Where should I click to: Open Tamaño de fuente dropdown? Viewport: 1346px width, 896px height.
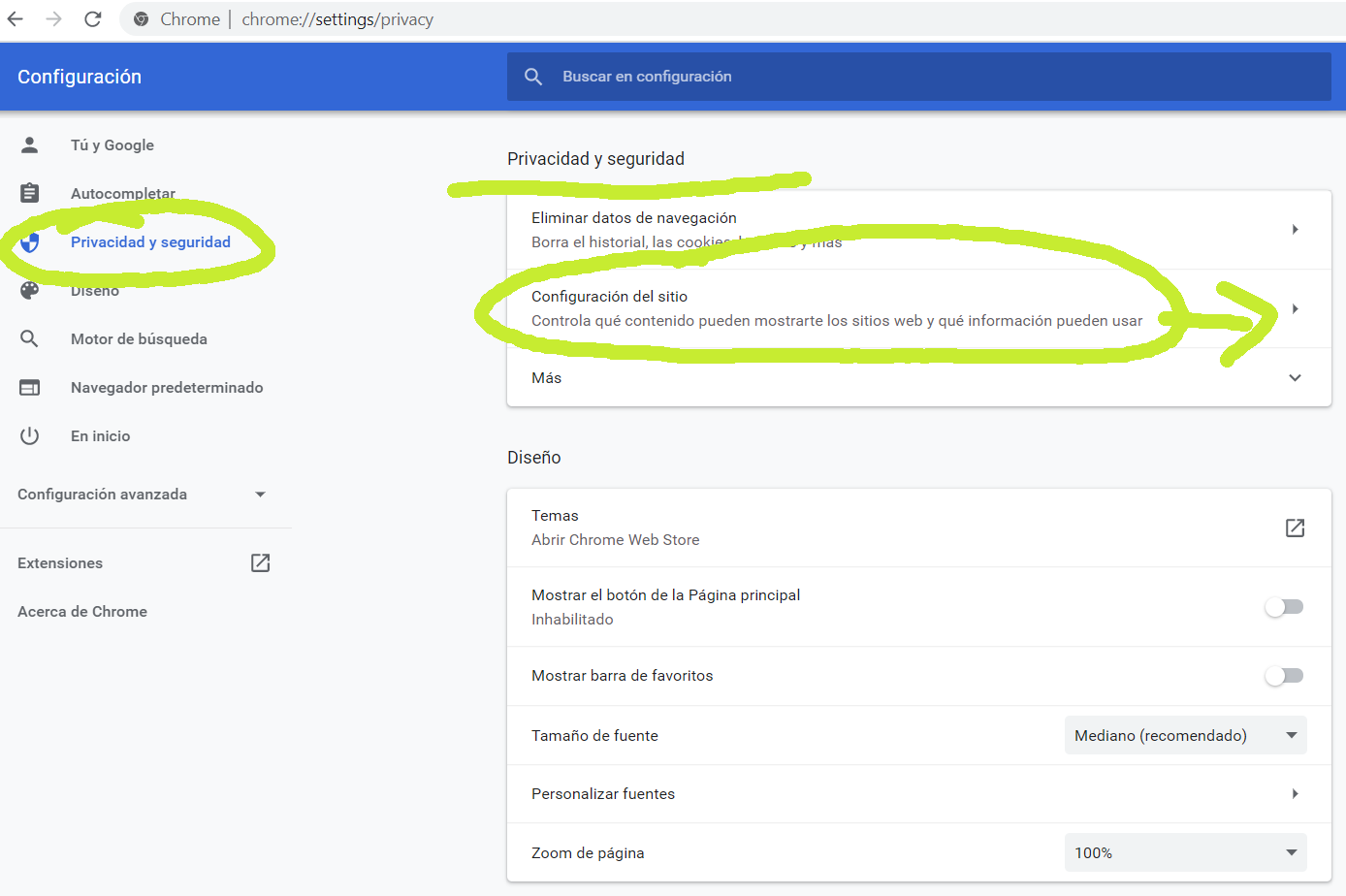pos(1185,735)
